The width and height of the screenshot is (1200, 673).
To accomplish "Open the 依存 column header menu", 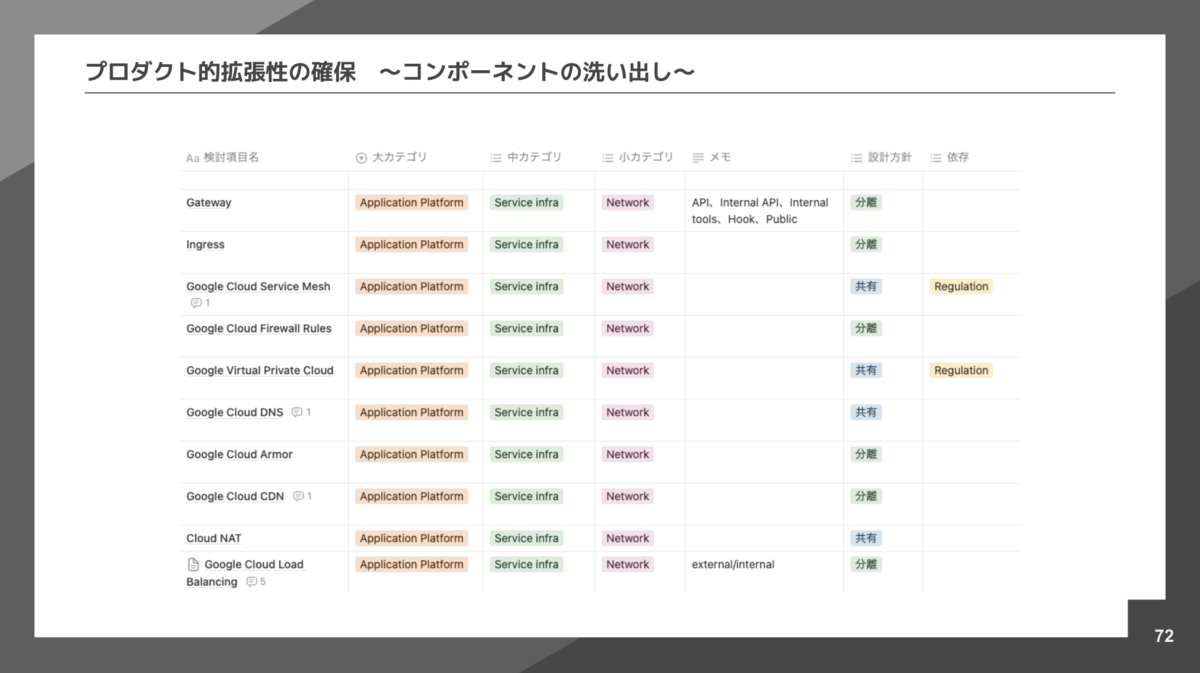I will tap(958, 157).
